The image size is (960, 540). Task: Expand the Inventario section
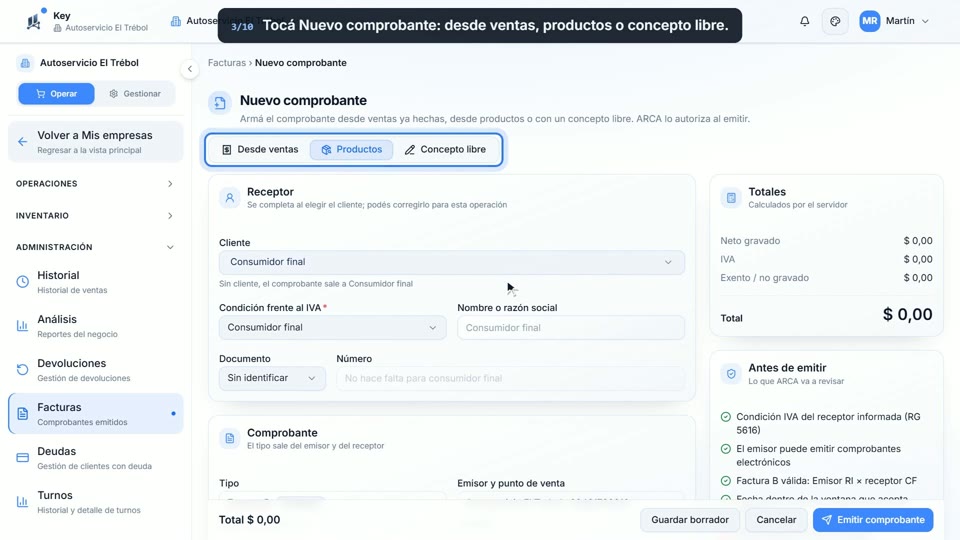[95, 216]
